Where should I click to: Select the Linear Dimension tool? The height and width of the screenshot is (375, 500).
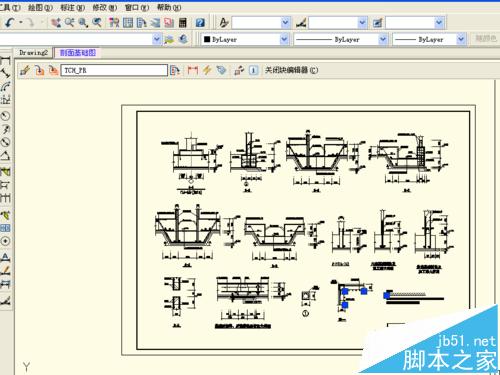click(x=5, y=61)
